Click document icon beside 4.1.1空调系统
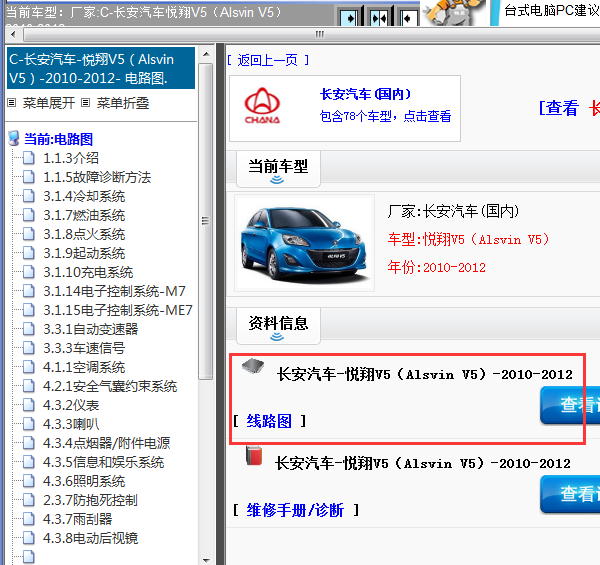The height and width of the screenshot is (565, 600). 29,367
